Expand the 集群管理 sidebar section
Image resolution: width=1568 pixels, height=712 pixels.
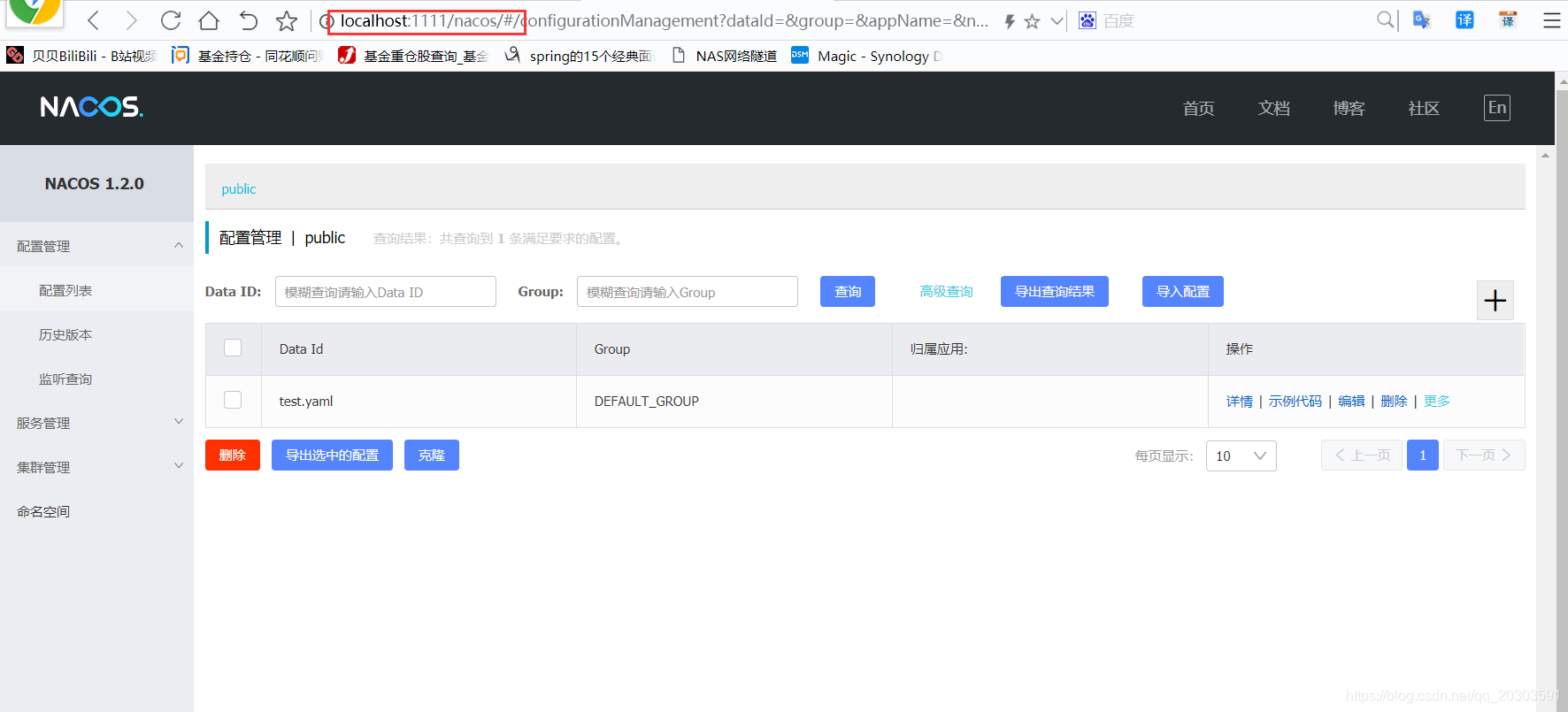click(x=96, y=467)
